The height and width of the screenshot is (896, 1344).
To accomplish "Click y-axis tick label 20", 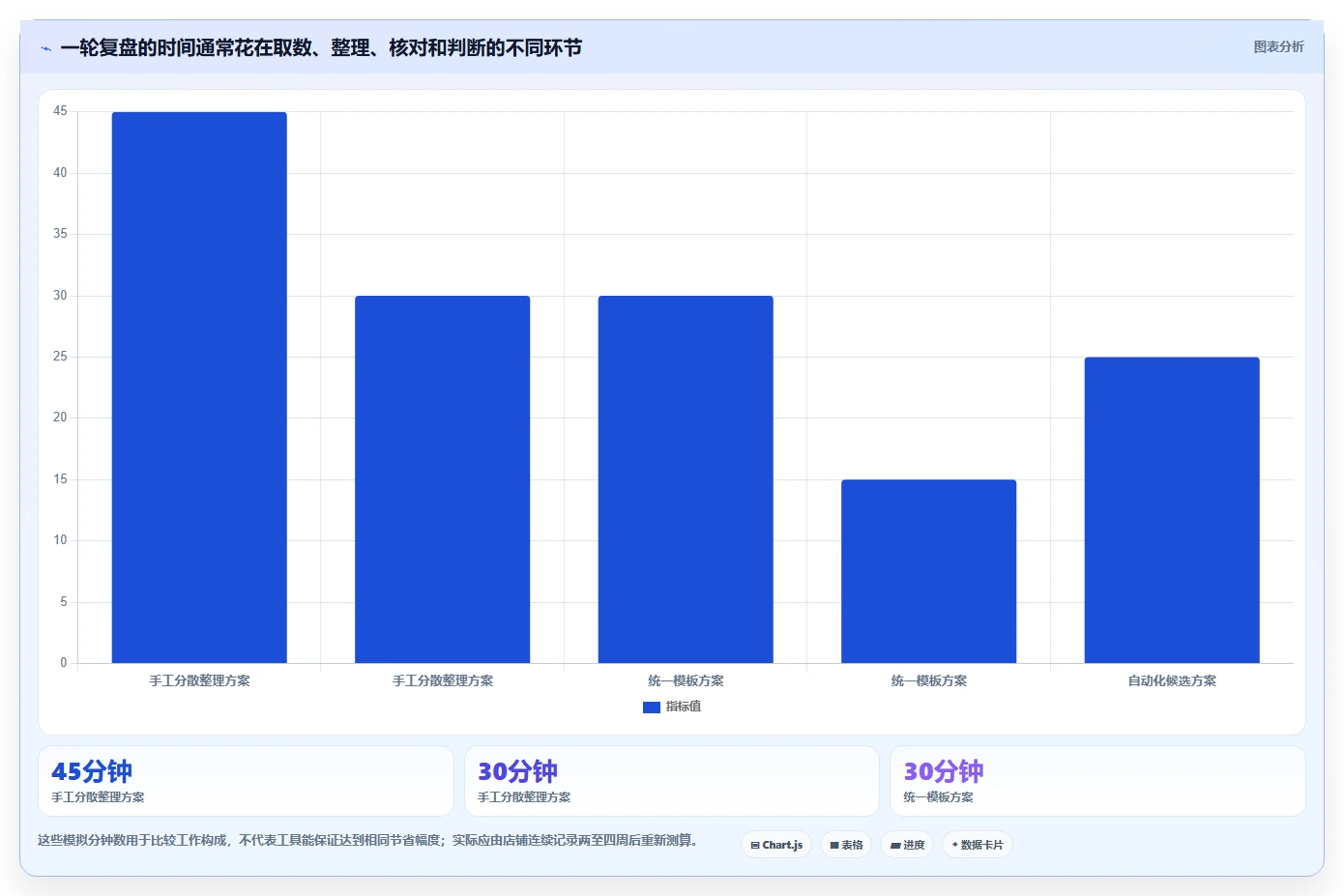I will [60, 418].
